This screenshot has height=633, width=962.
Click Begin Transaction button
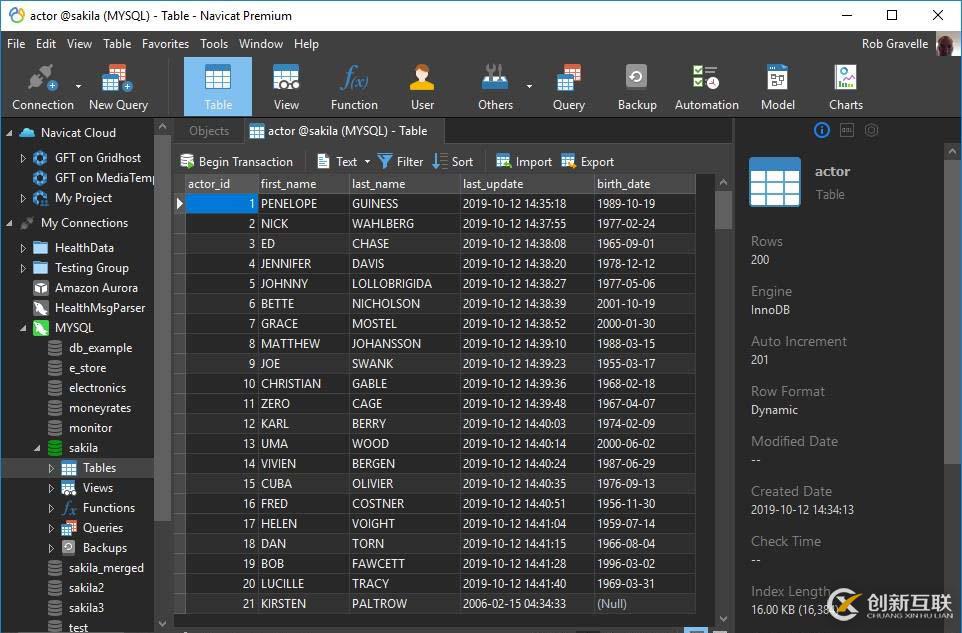click(236, 162)
